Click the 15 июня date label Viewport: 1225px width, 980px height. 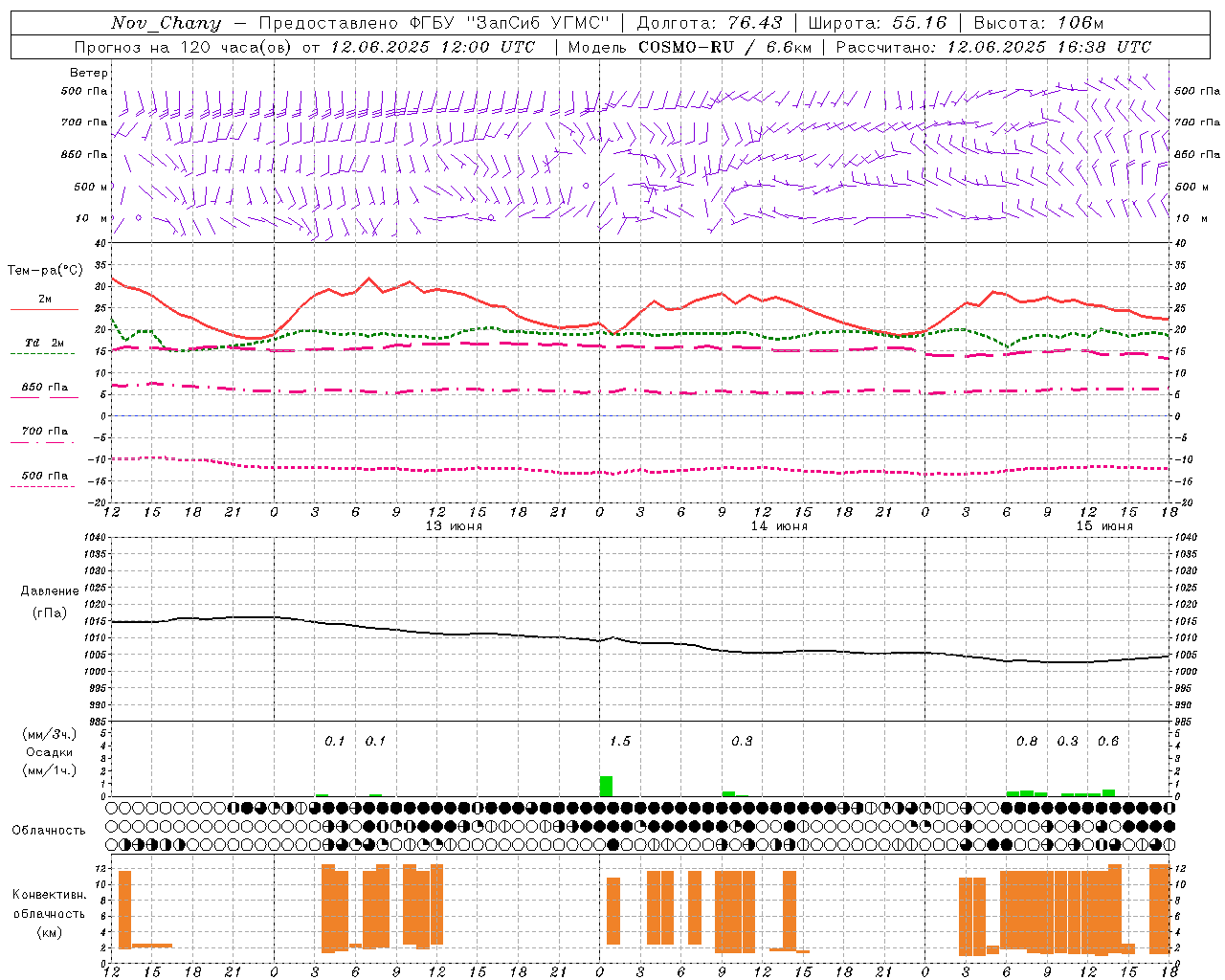1104,526
